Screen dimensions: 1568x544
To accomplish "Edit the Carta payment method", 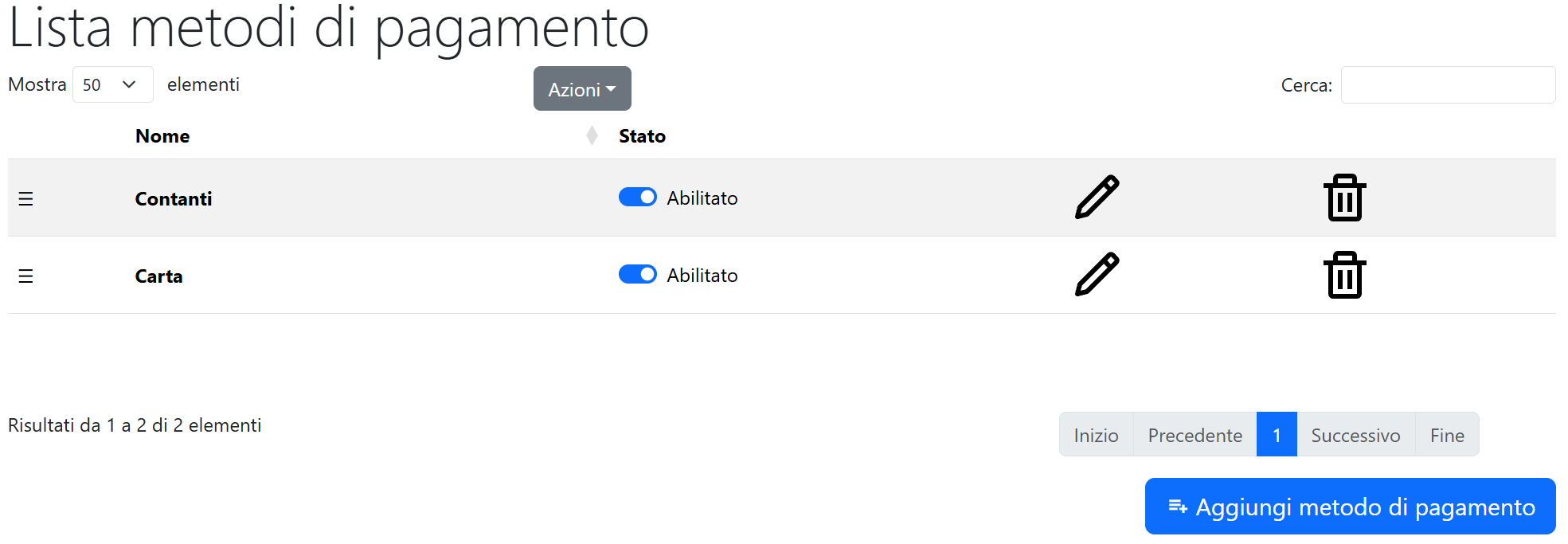I will click(x=1097, y=274).
